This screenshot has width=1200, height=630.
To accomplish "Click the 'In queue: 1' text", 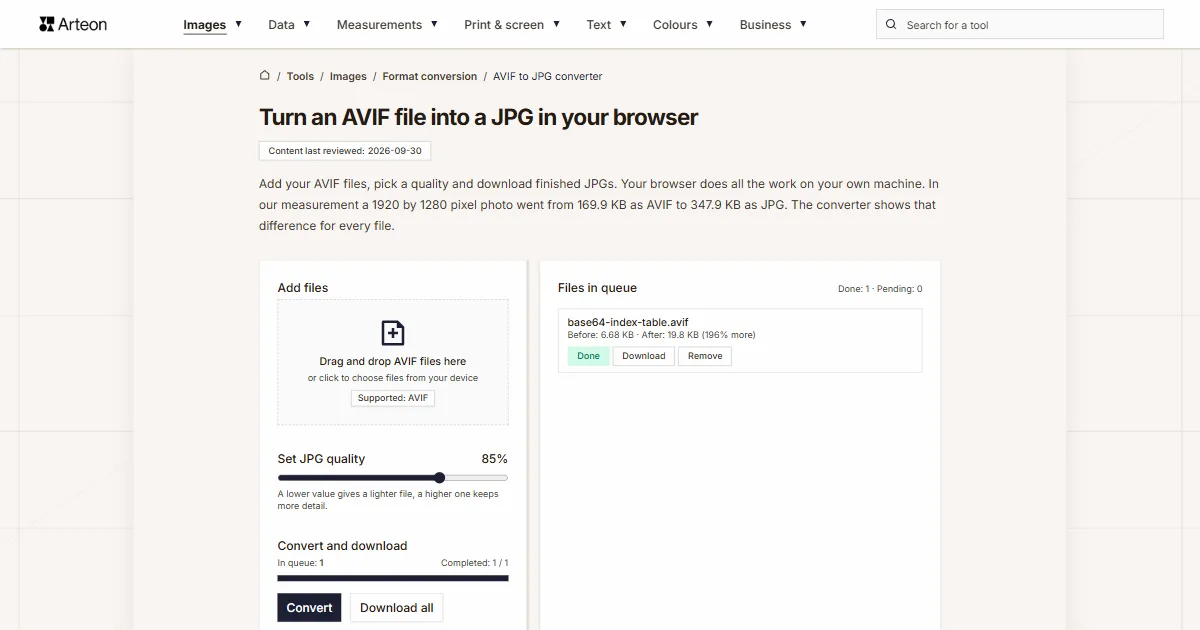I will (x=300, y=563).
